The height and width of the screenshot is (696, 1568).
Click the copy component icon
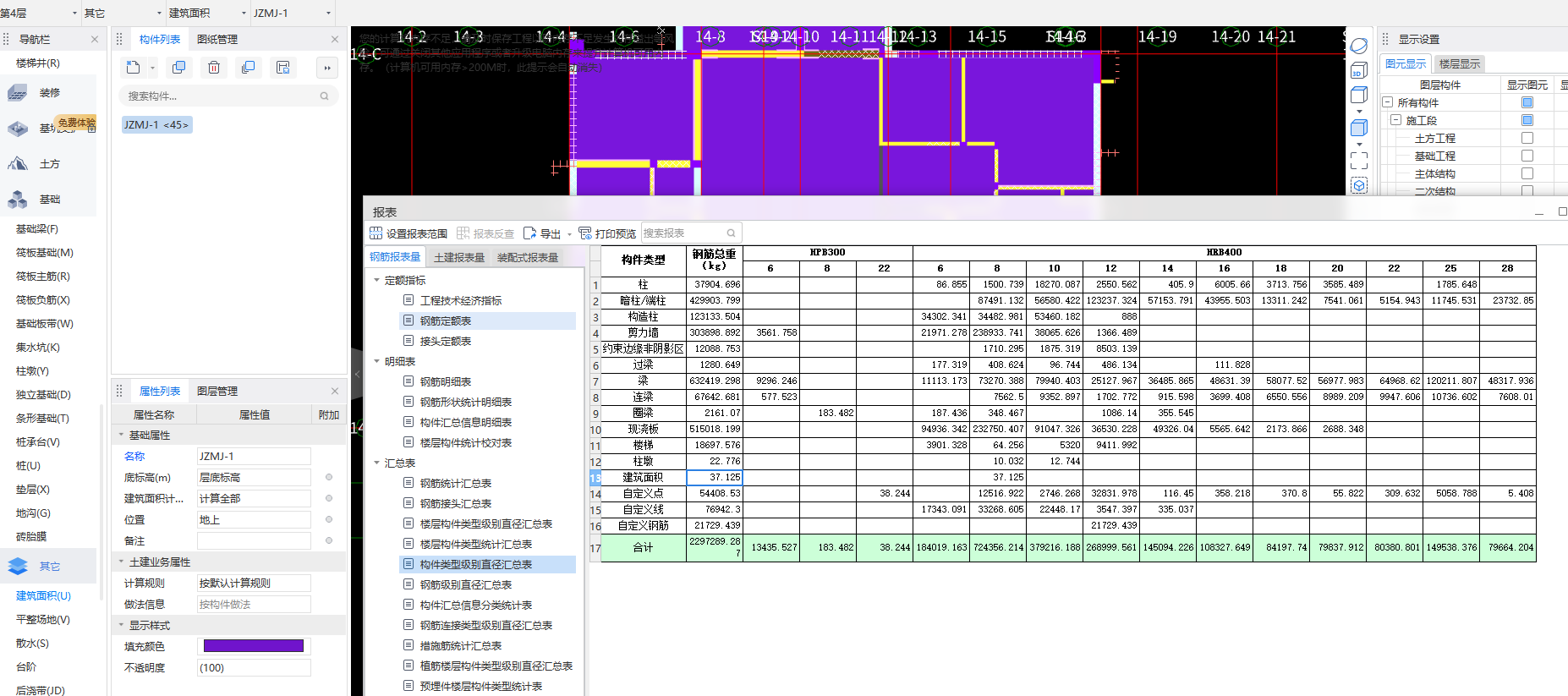[x=178, y=68]
